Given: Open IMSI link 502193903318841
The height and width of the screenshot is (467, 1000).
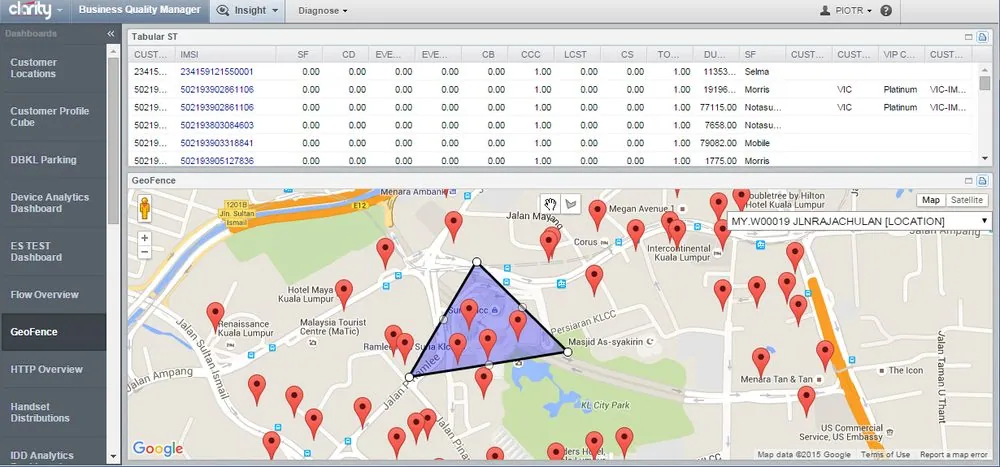Looking at the screenshot, I should [217, 143].
